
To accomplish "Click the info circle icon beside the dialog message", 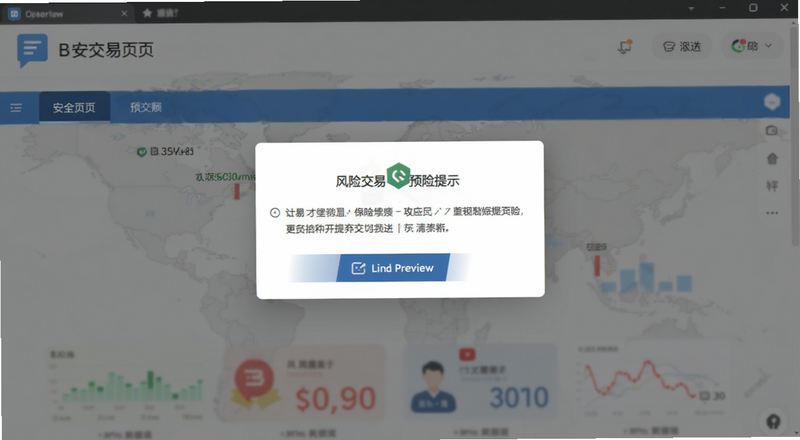I will tap(275, 213).
